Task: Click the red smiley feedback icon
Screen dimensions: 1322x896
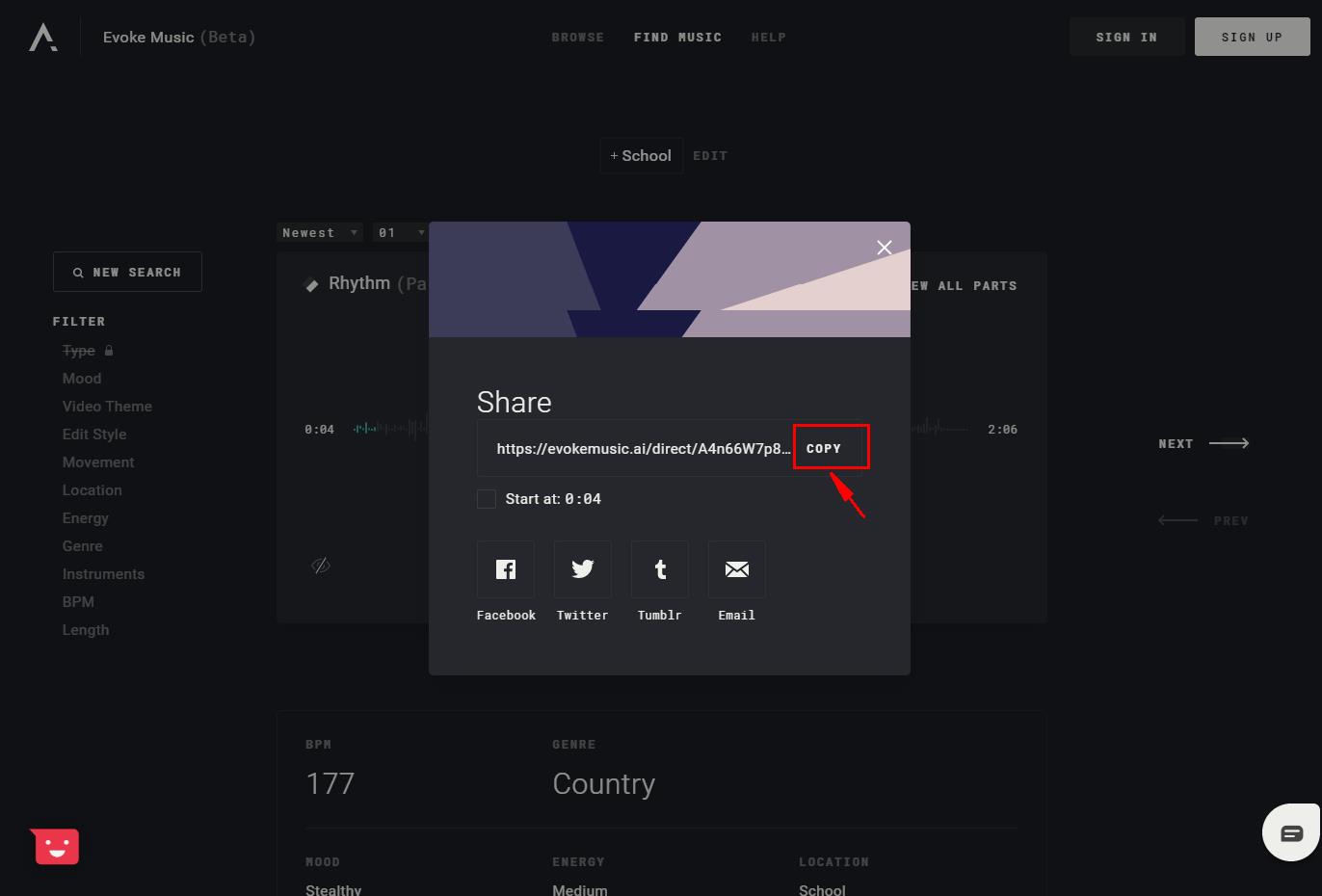Action: (56, 847)
